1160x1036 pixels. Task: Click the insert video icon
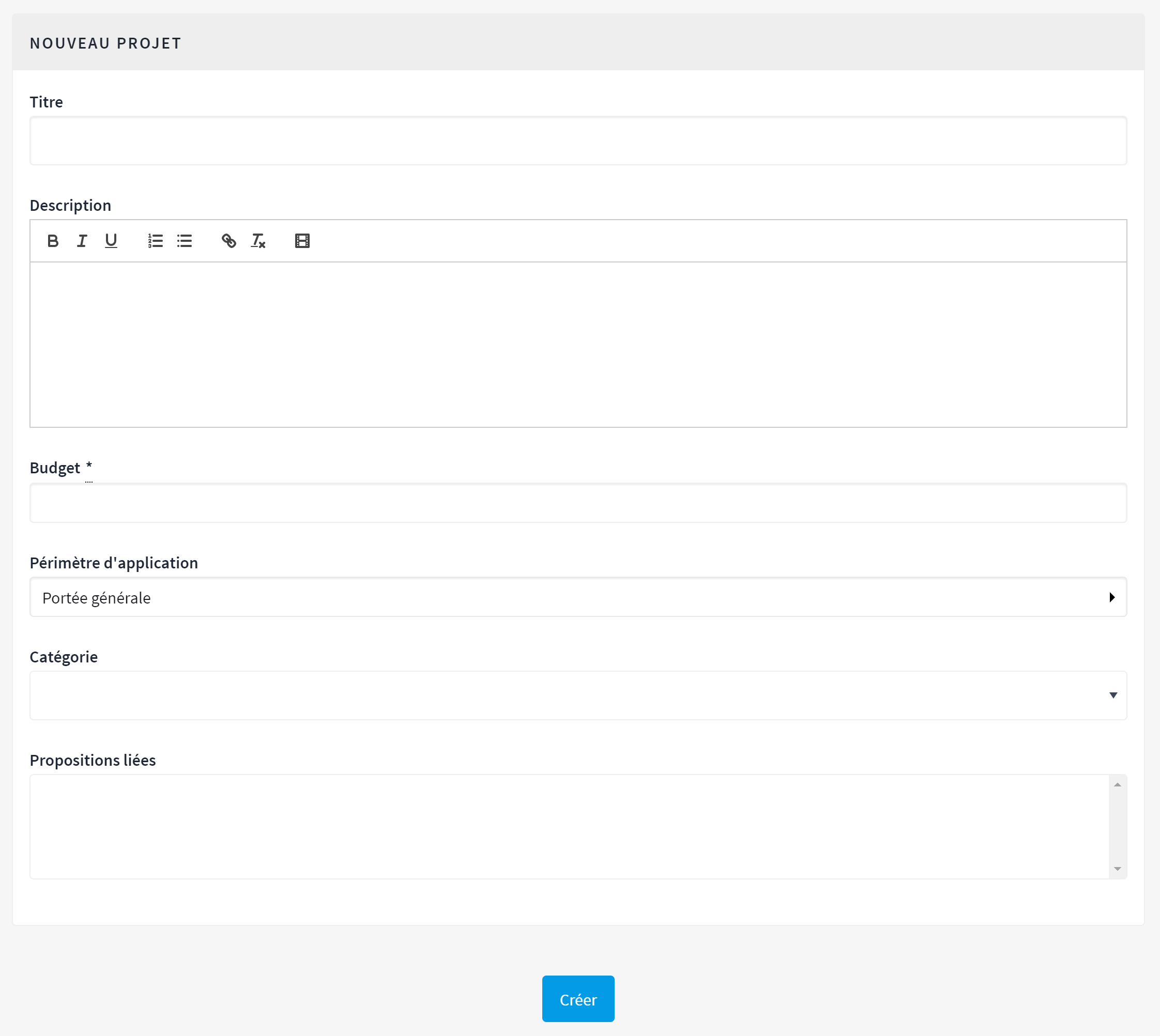click(x=302, y=241)
